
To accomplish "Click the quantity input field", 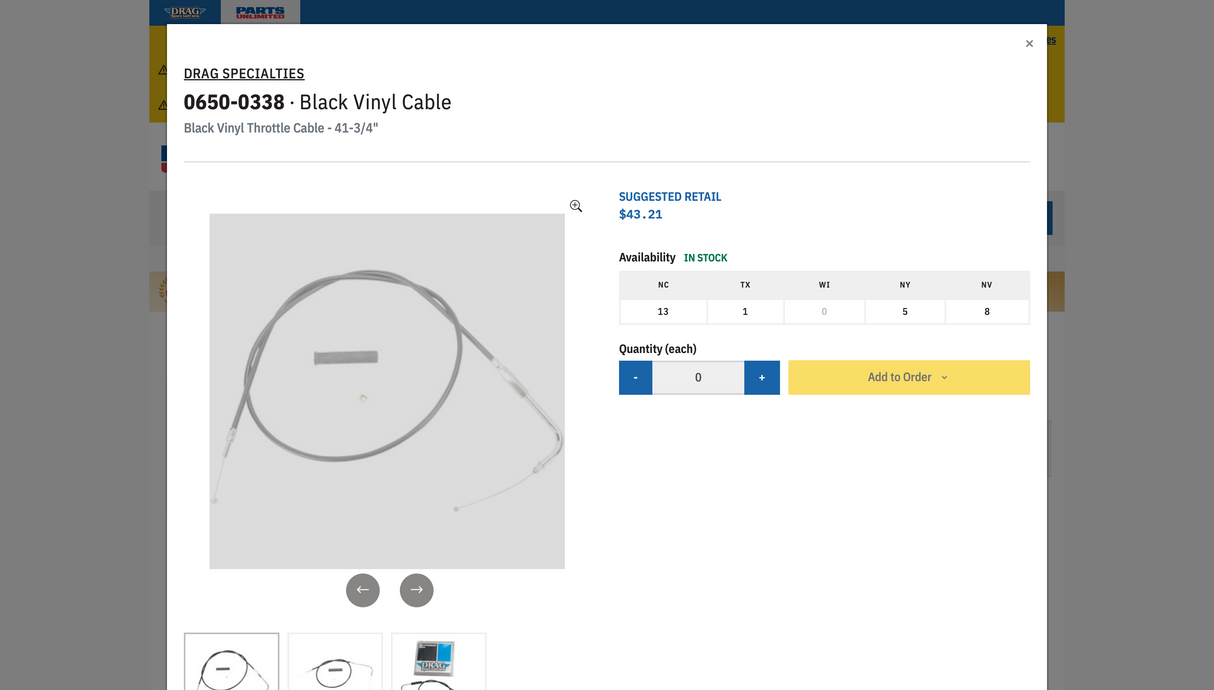I will click(698, 377).
